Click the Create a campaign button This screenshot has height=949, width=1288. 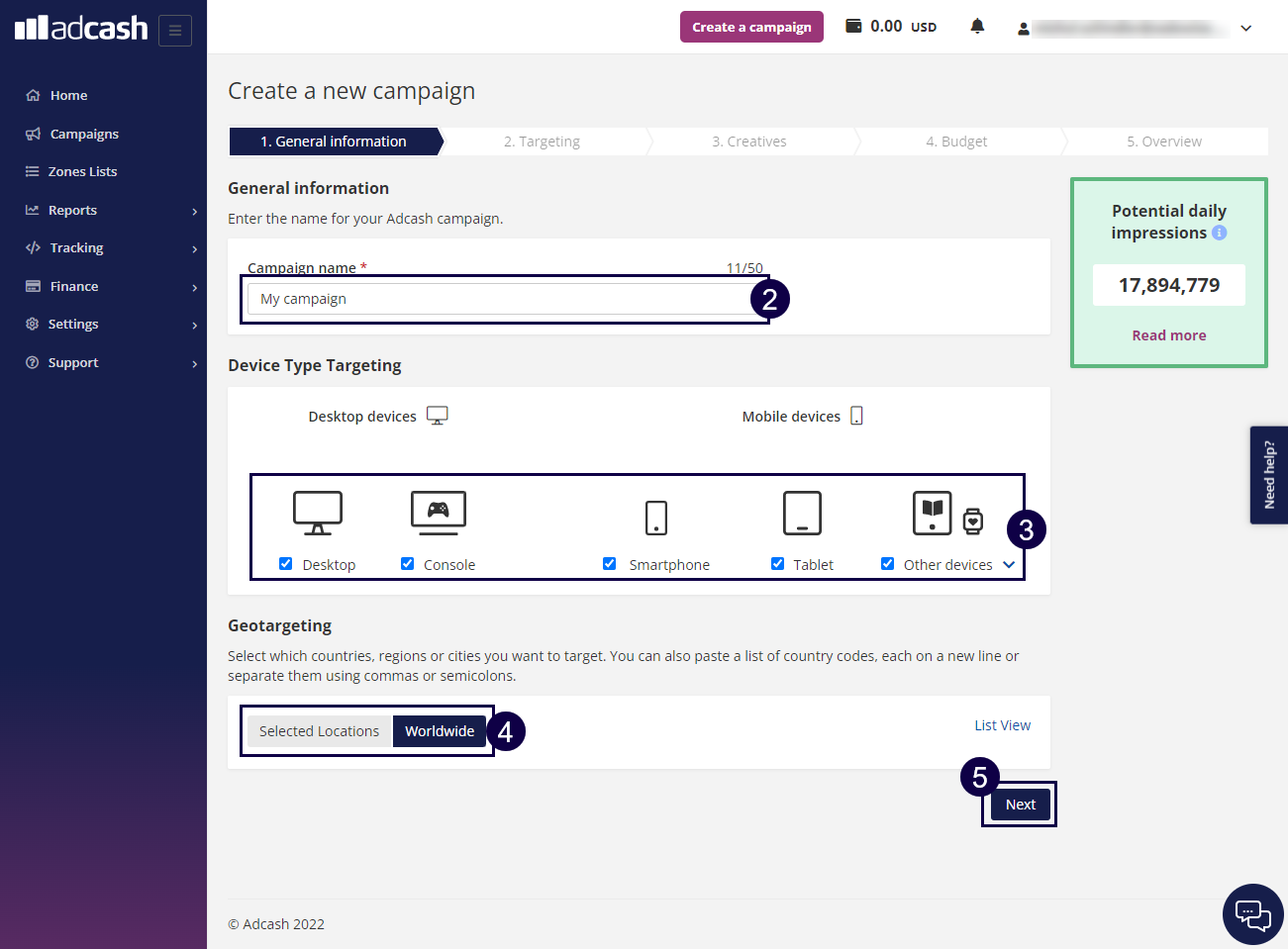751,27
